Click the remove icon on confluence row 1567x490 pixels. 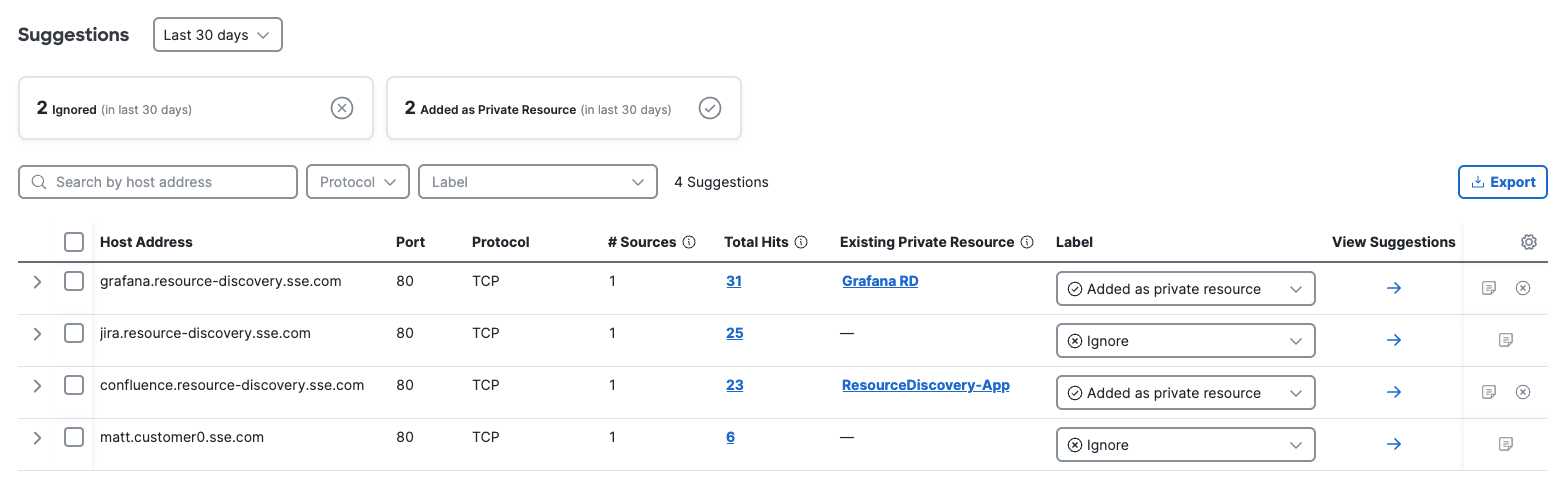pyautogui.click(x=1523, y=392)
